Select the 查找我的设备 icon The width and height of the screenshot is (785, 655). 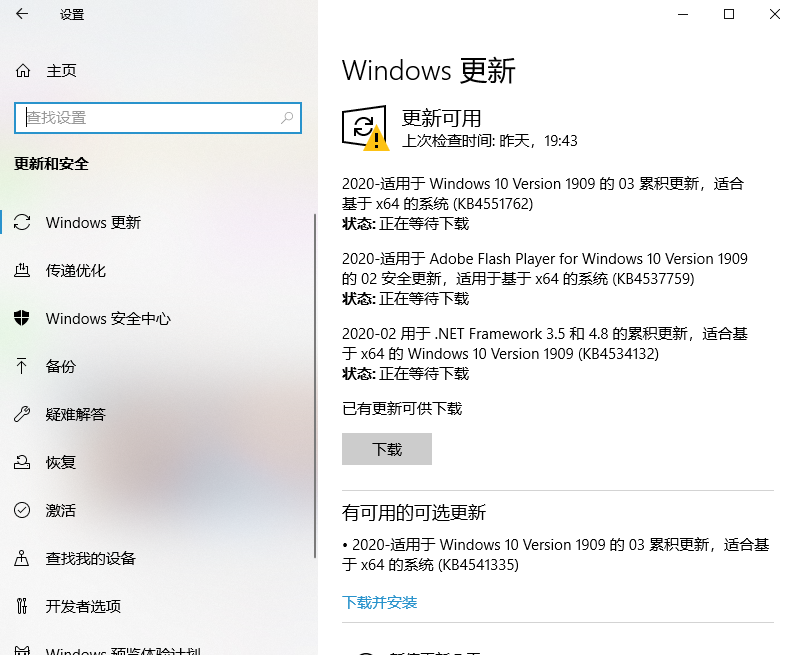pyautogui.click(x=22, y=558)
